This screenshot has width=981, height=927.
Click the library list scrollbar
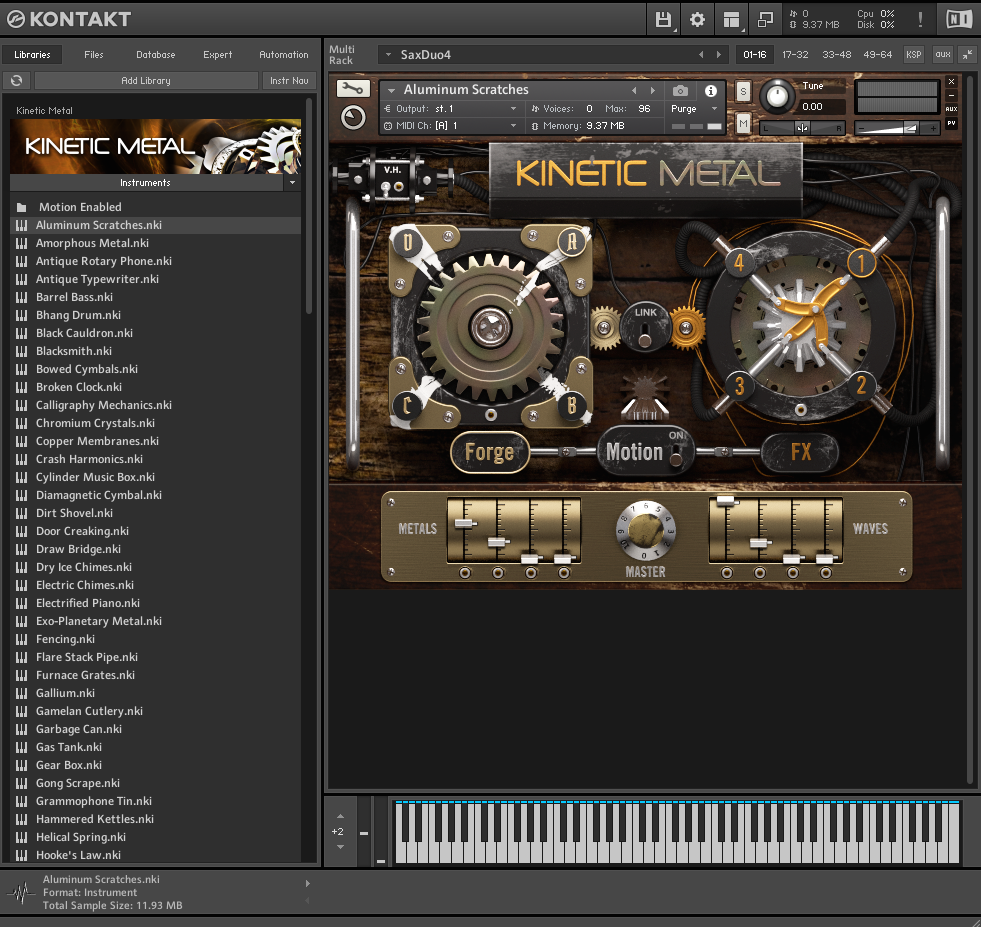308,206
